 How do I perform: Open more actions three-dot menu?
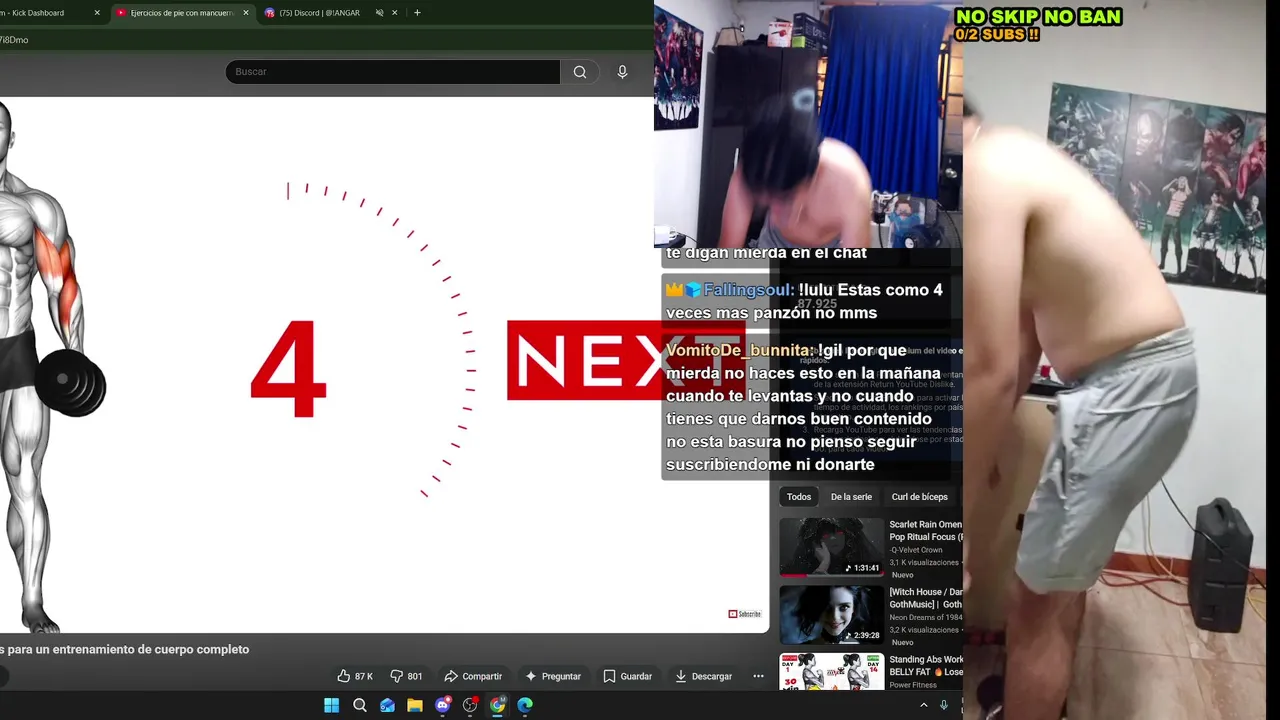758,676
